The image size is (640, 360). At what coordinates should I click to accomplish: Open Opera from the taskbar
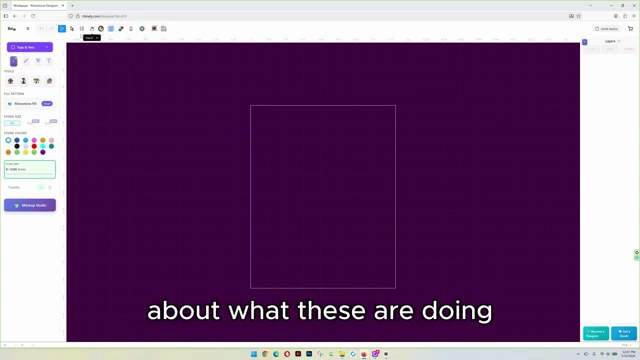(287, 354)
